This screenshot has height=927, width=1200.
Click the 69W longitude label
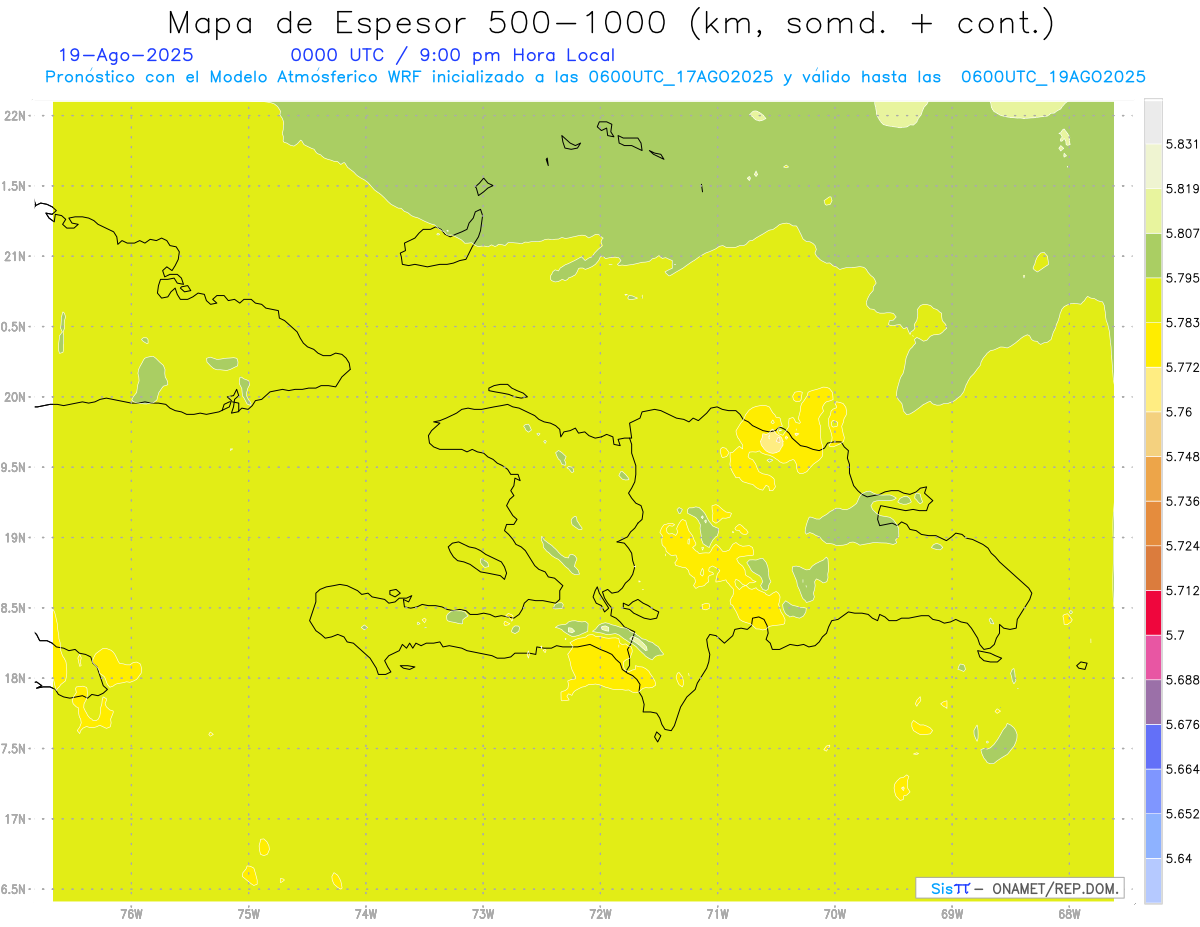point(952,913)
